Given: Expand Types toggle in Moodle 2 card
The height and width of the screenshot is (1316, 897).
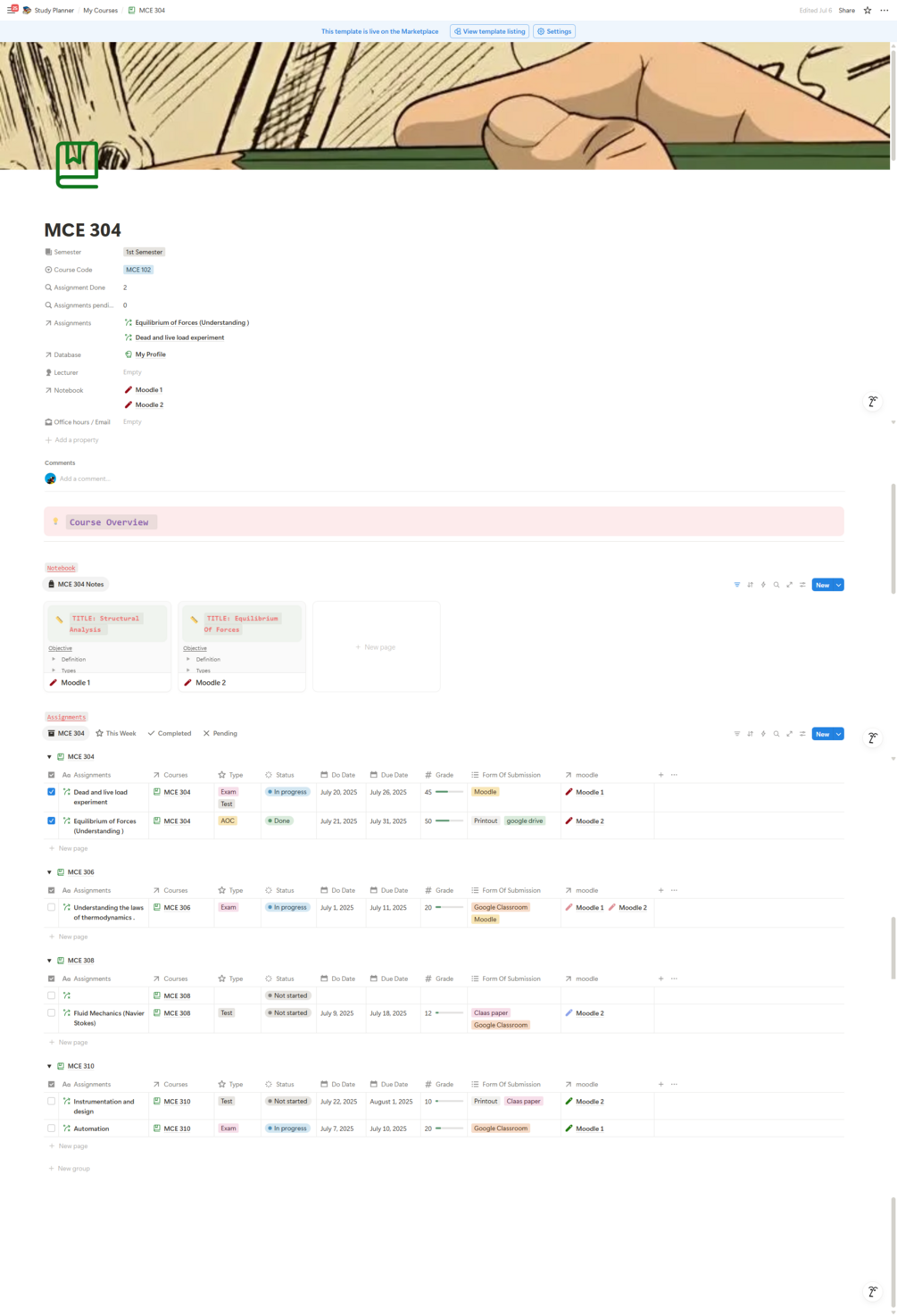Looking at the screenshot, I should [188, 670].
